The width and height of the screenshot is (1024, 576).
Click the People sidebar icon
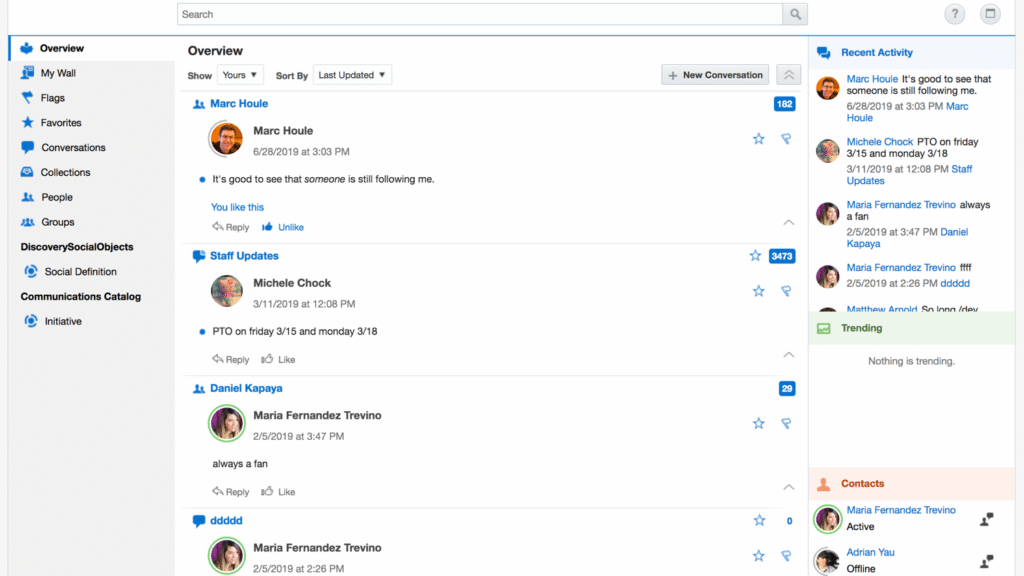tap(27, 197)
